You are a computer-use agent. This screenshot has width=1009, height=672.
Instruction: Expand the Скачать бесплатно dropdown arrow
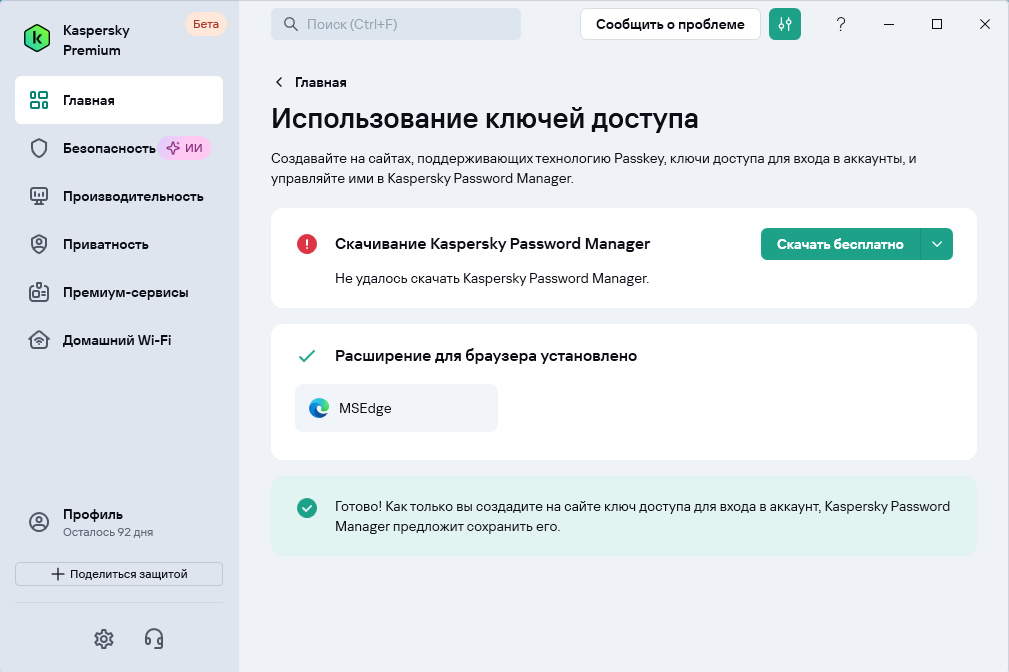pyautogui.click(x=938, y=243)
